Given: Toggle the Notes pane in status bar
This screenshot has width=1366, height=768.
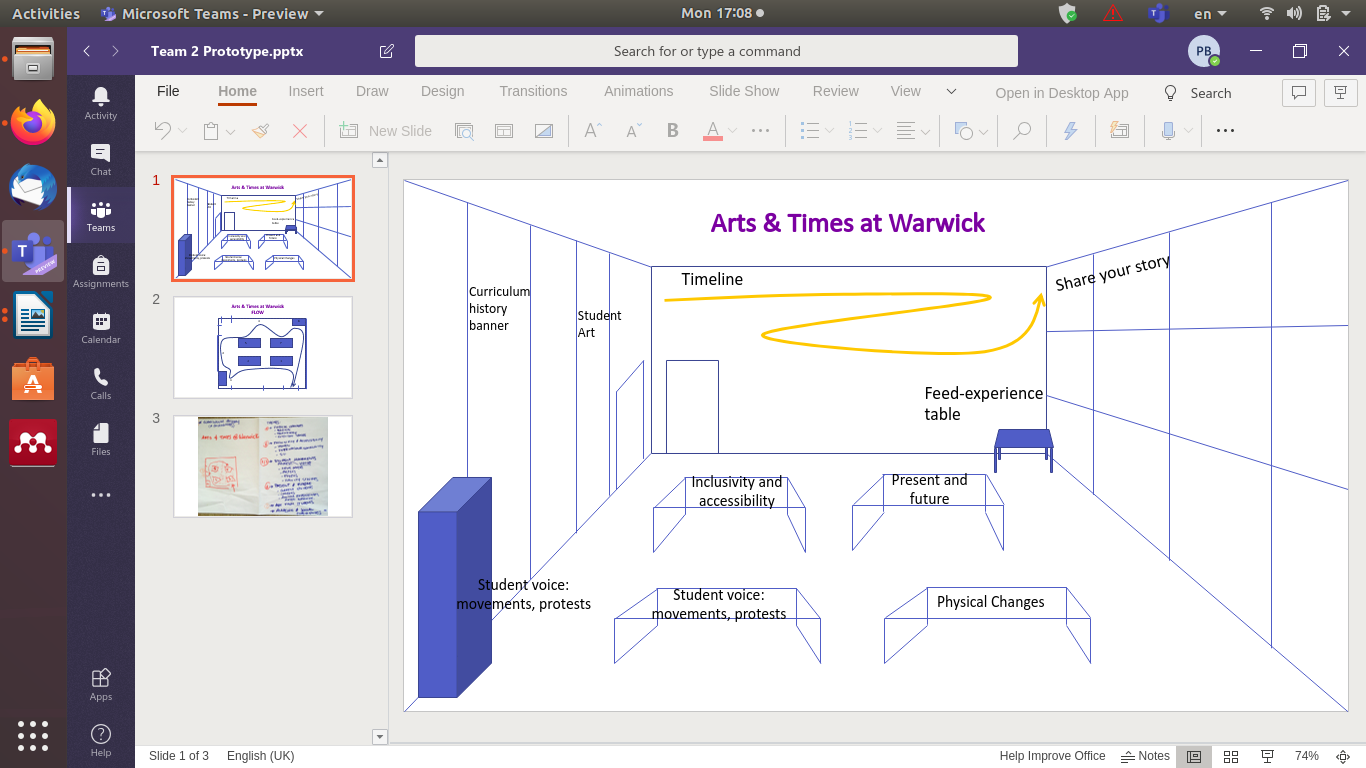Looking at the screenshot, I should [1145, 756].
